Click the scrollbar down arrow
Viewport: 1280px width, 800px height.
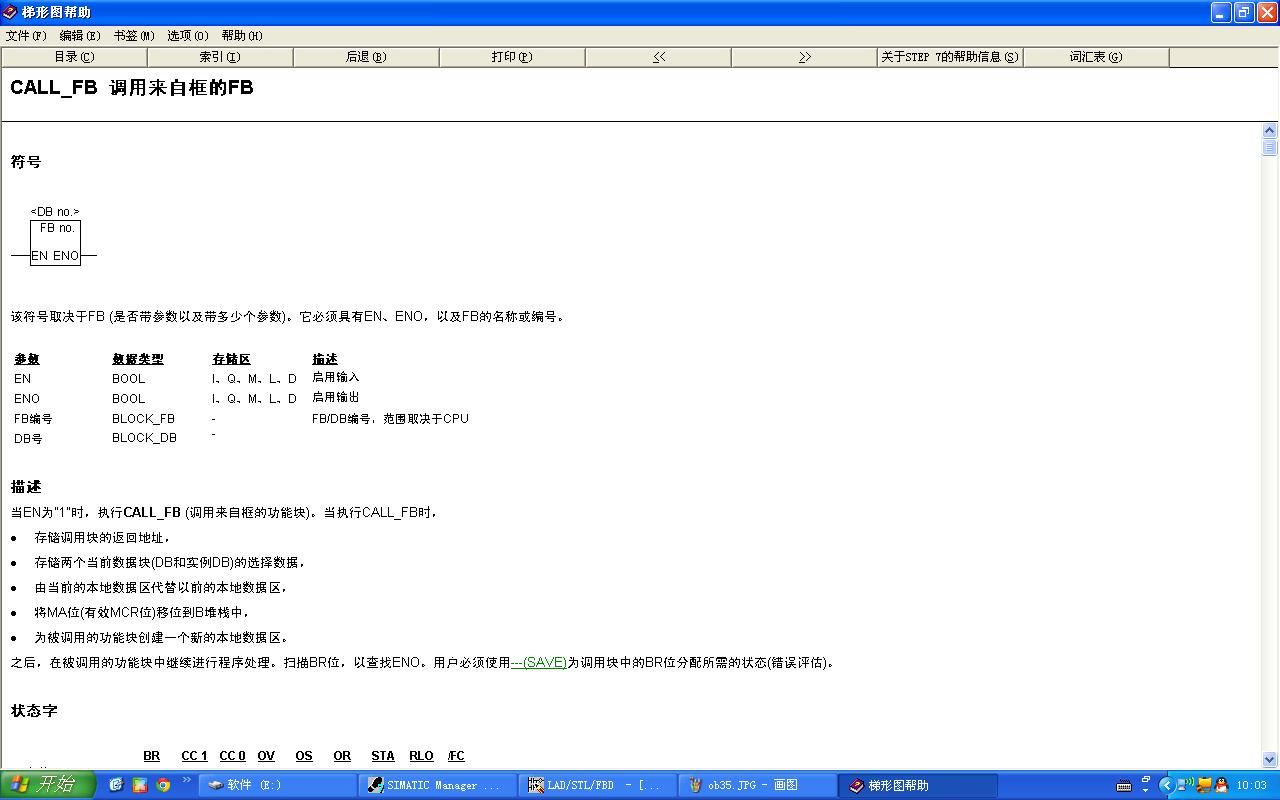(1270, 759)
